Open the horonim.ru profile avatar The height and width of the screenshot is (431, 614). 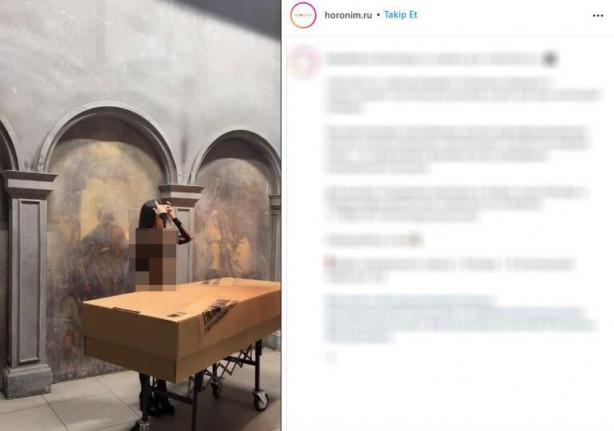point(303,15)
